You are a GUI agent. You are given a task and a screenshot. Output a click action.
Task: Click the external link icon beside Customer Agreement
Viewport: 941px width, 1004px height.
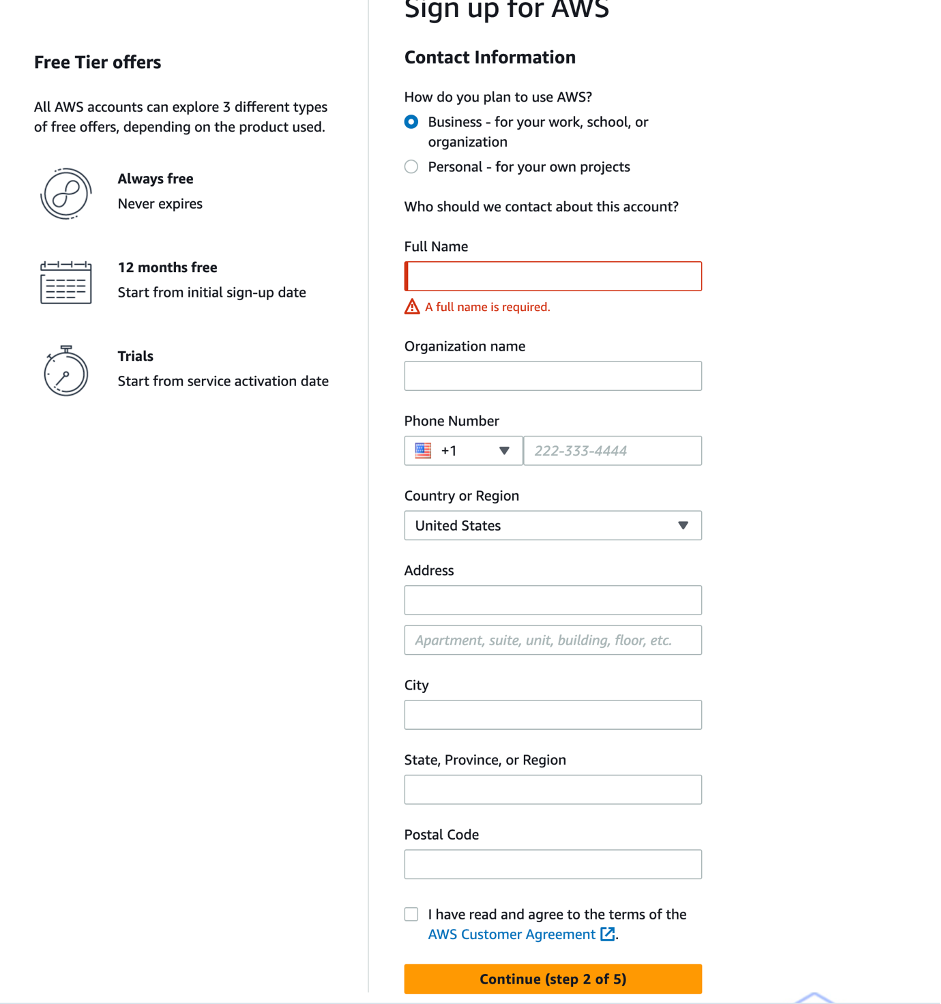(607, 934)
